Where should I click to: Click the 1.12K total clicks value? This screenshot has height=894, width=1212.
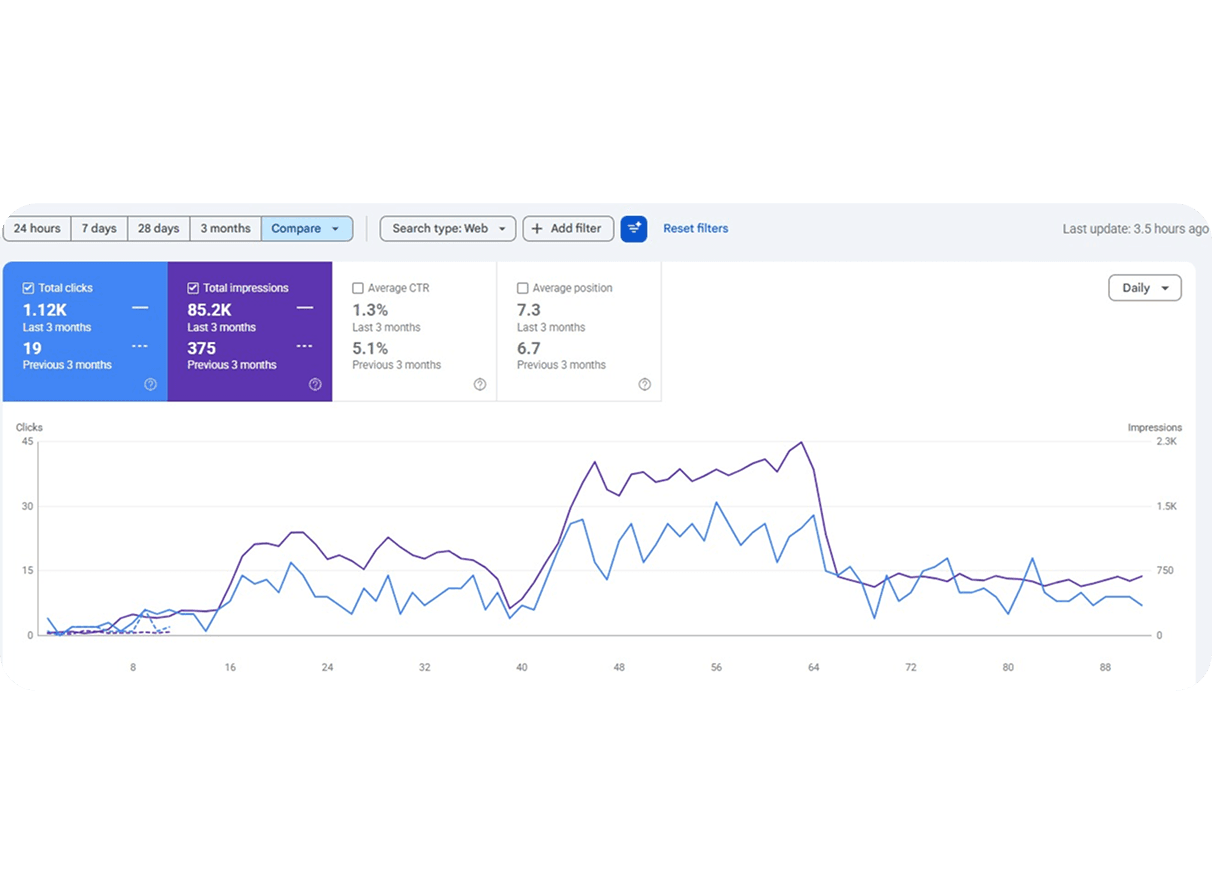pos(44,310)
